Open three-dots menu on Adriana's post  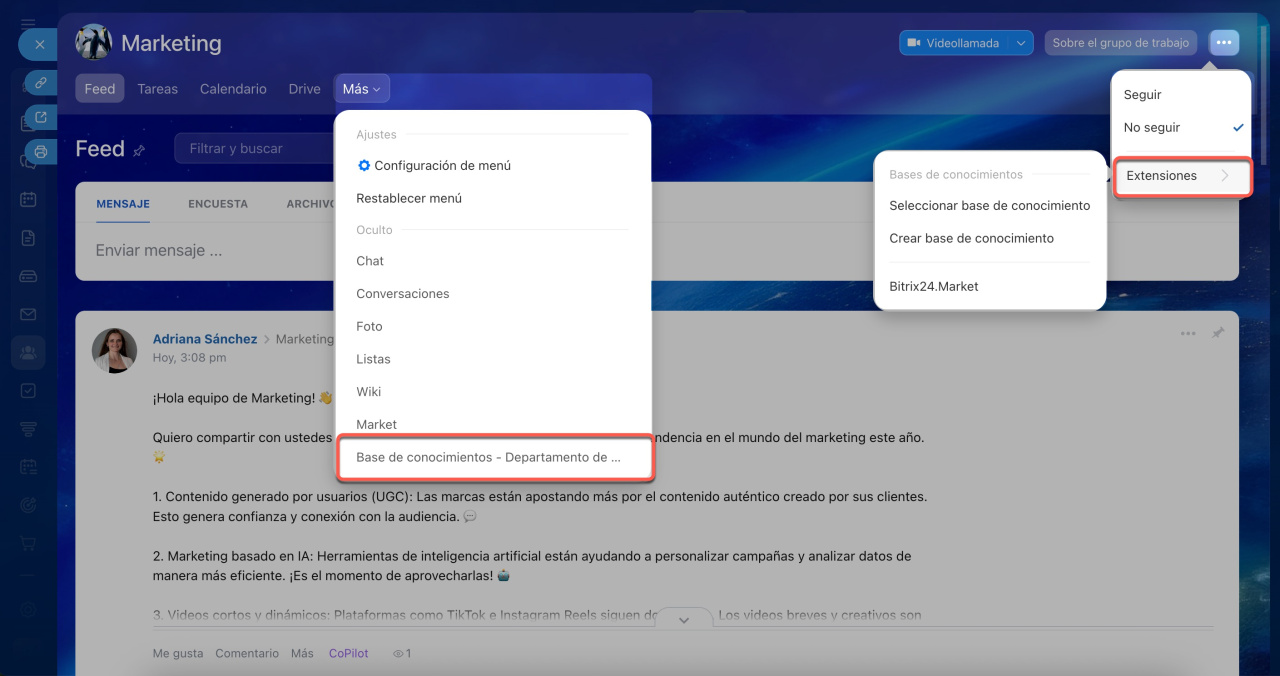pyautogui.click(x=1187, y=333)
